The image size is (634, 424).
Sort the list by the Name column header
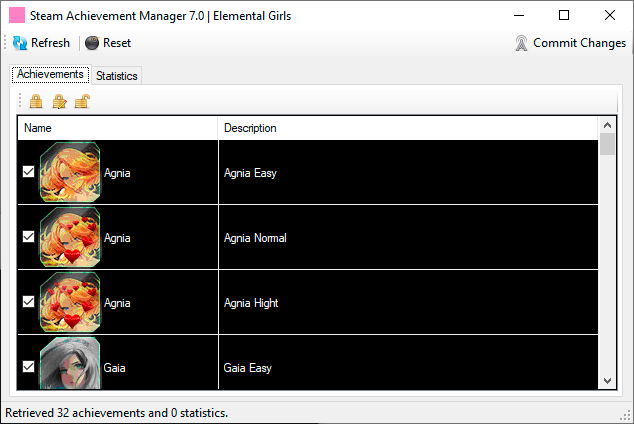tap(118, 128)
